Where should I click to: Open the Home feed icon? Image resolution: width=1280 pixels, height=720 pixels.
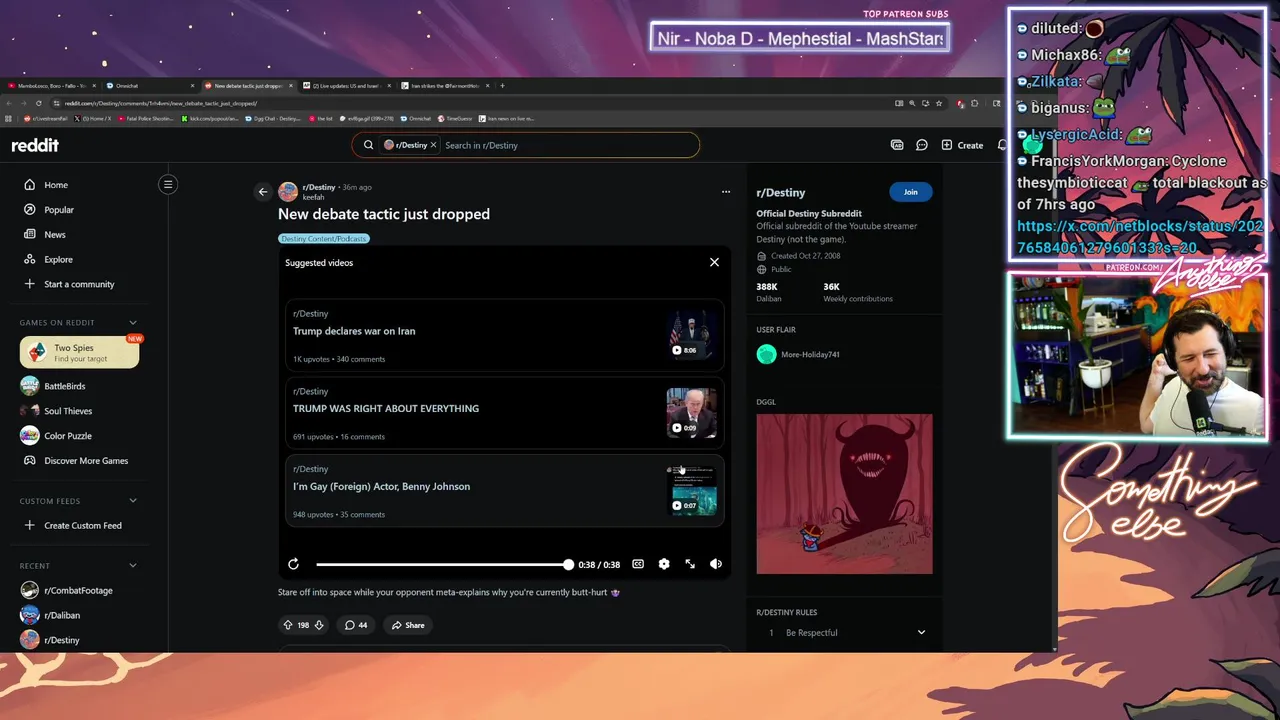[30, 185]
